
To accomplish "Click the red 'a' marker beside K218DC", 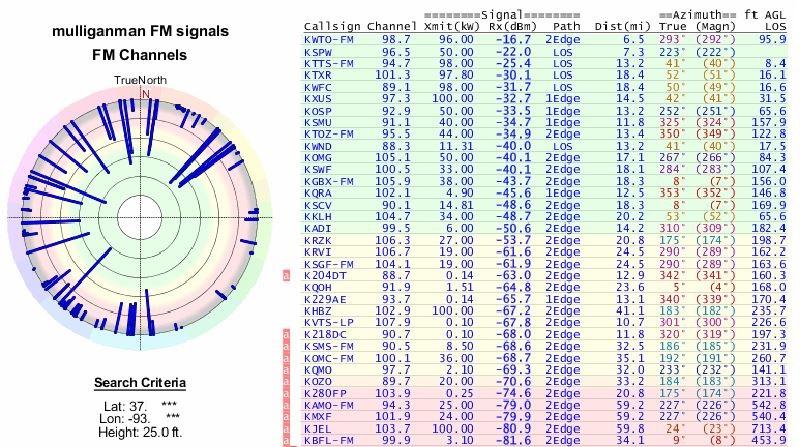I will [285, 334].
